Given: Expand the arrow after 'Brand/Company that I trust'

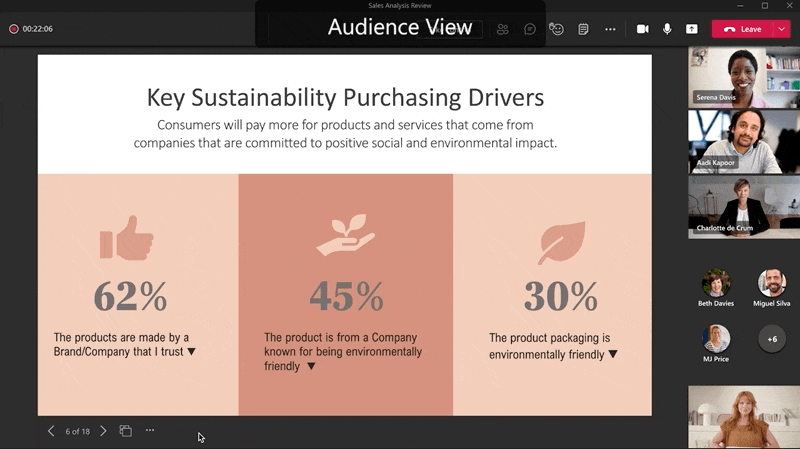Looking at the screenshot, I should 191,352.
